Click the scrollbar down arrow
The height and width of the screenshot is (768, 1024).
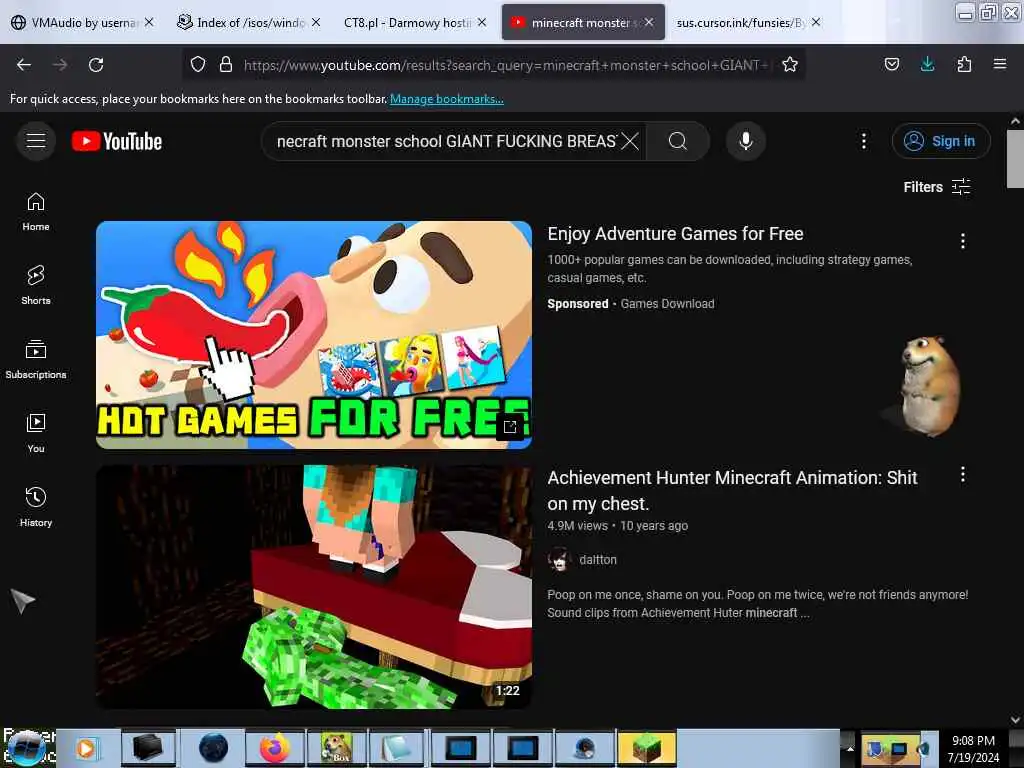click(1015, 720)
